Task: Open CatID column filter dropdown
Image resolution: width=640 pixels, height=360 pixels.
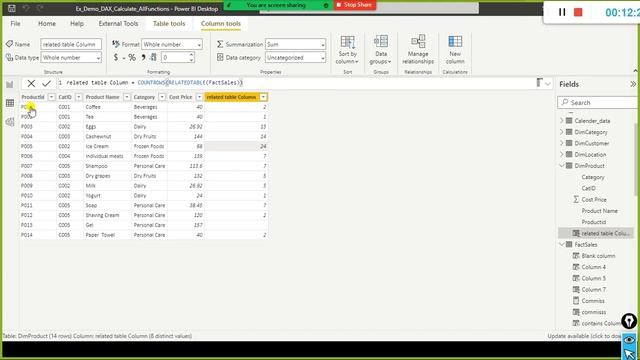Action: point(78,97)
